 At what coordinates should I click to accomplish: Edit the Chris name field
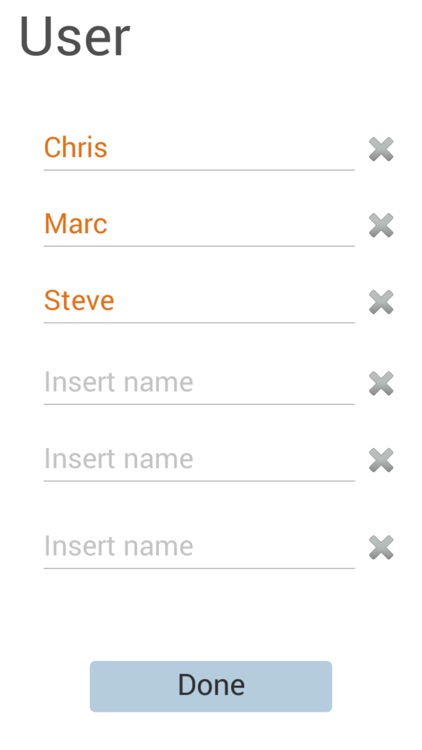click(199, 148)
